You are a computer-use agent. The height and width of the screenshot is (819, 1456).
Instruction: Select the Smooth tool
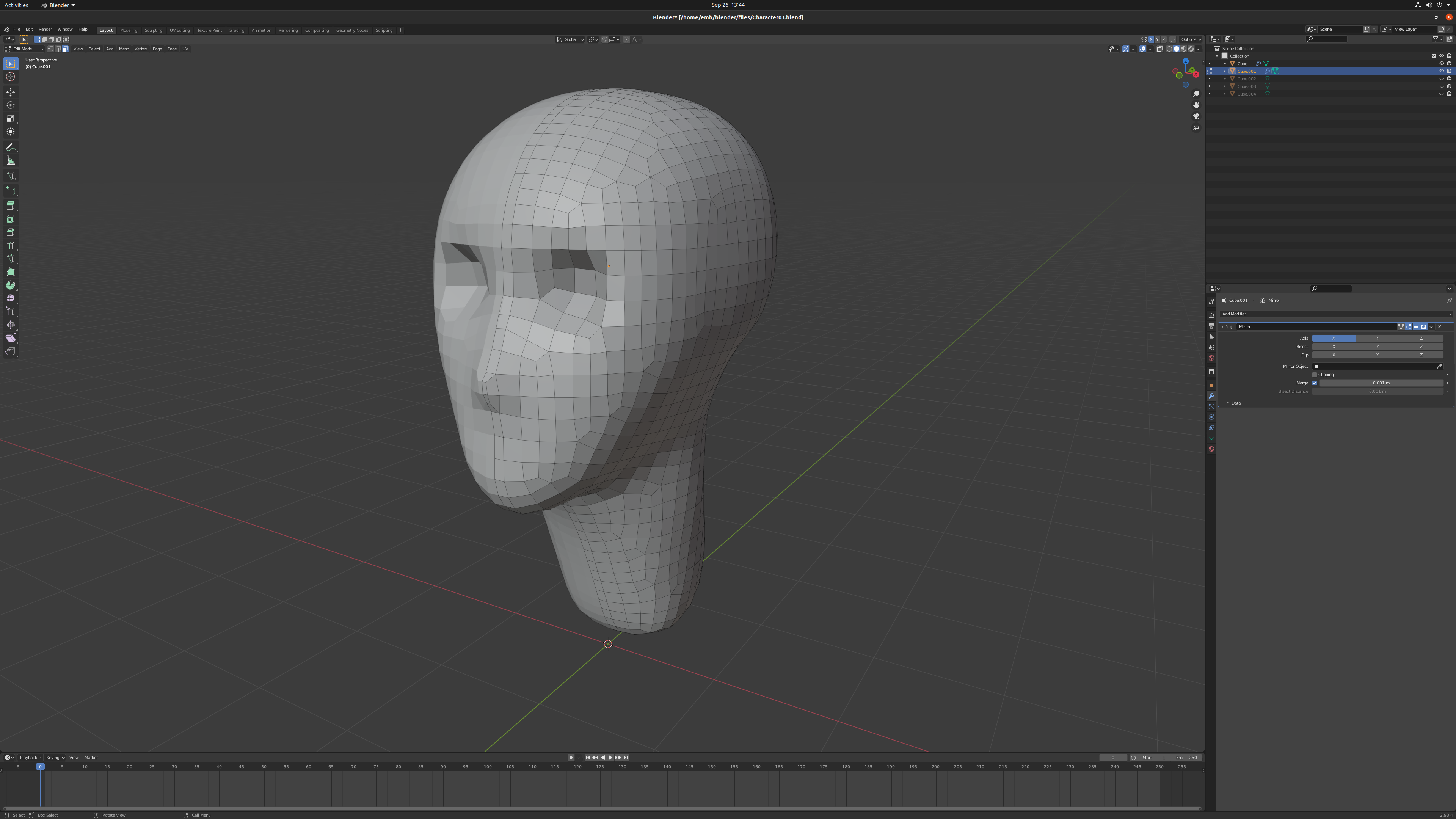(x=11, y=298)
